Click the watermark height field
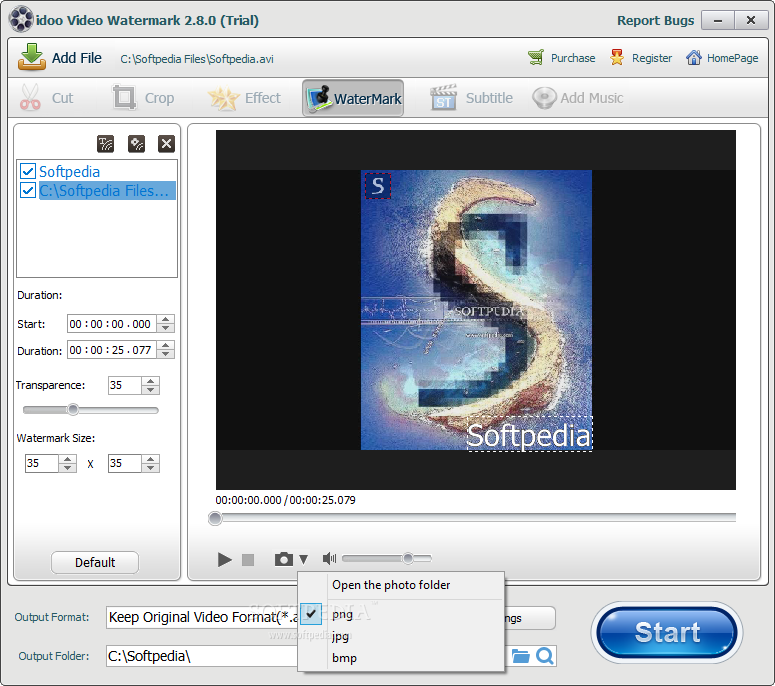This screenshot has width=775, height=686. tap(125, 464)
